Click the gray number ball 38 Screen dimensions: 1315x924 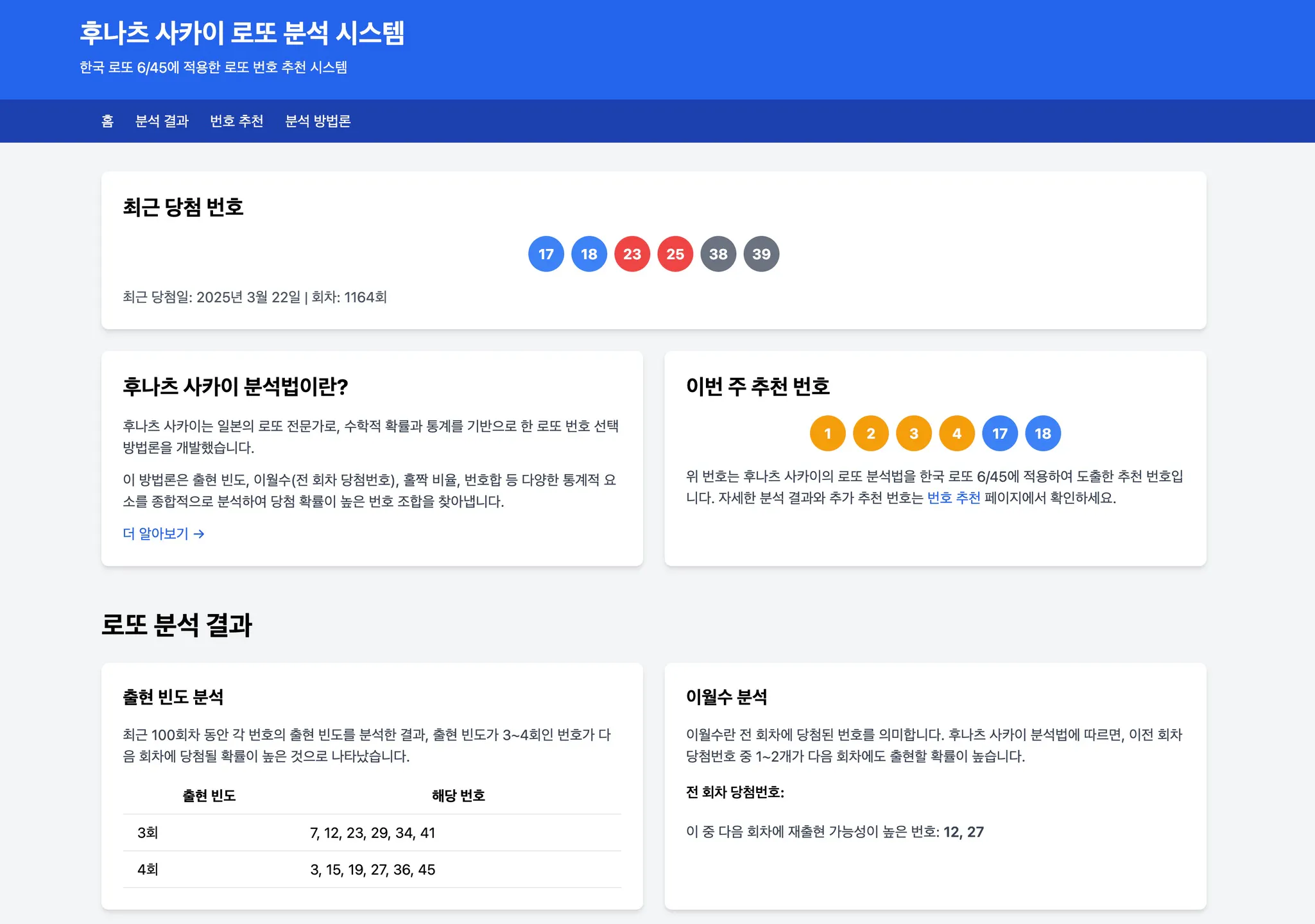pyautogui.click(x=718, y=253)
